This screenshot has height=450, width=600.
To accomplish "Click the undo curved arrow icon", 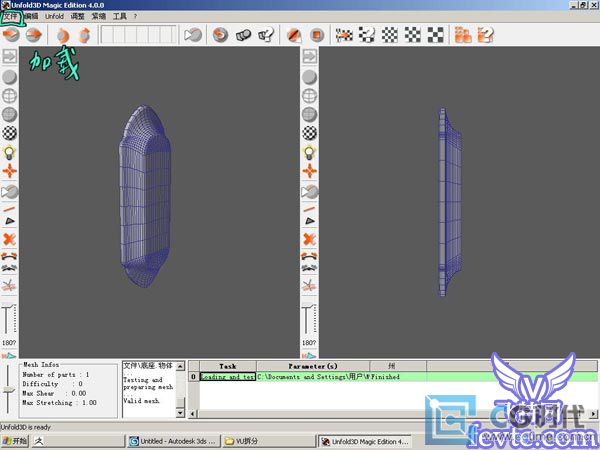I will (x=62, y=35).
